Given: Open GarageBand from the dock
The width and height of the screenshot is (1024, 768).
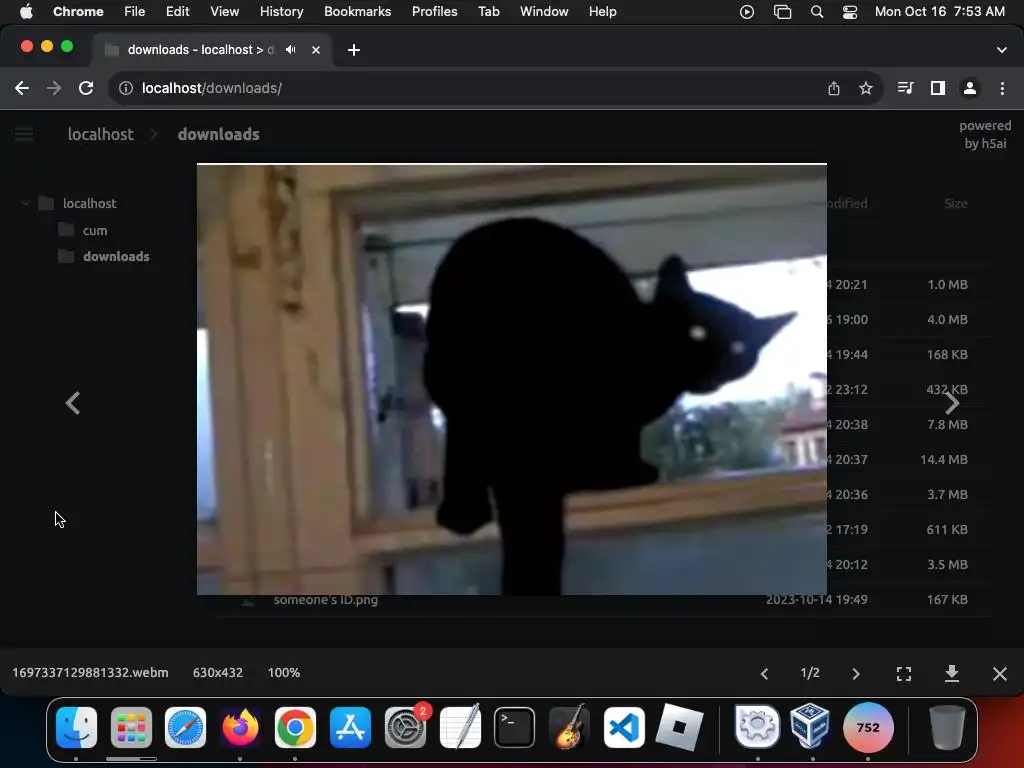Looking at the screenshot, I should coord(569,727).
